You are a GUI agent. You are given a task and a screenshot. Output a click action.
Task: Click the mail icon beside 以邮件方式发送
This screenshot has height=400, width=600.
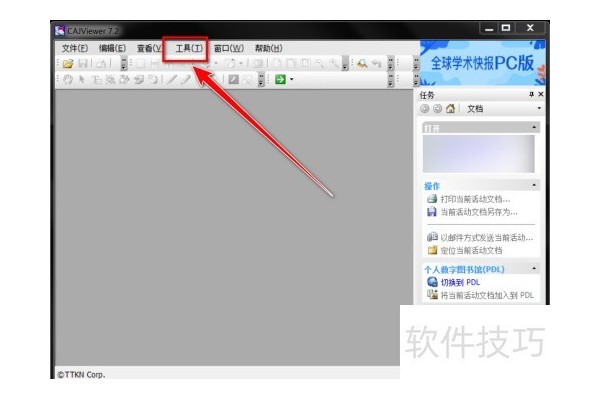[x=432, y=237]
